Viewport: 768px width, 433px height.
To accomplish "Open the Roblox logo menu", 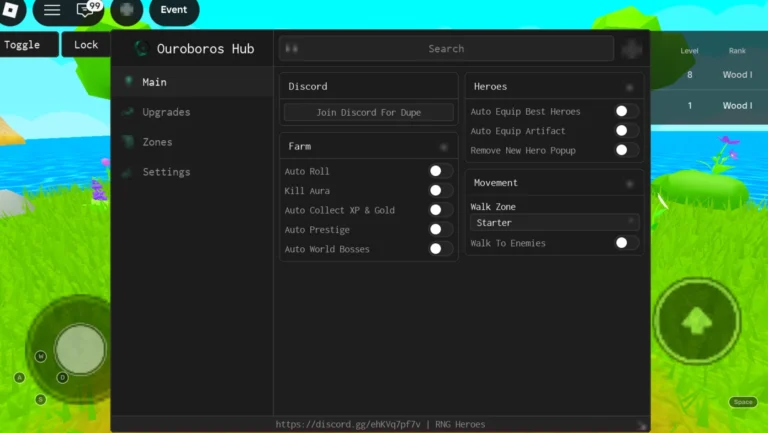I will pyautogui.click(x=10, y=10).
